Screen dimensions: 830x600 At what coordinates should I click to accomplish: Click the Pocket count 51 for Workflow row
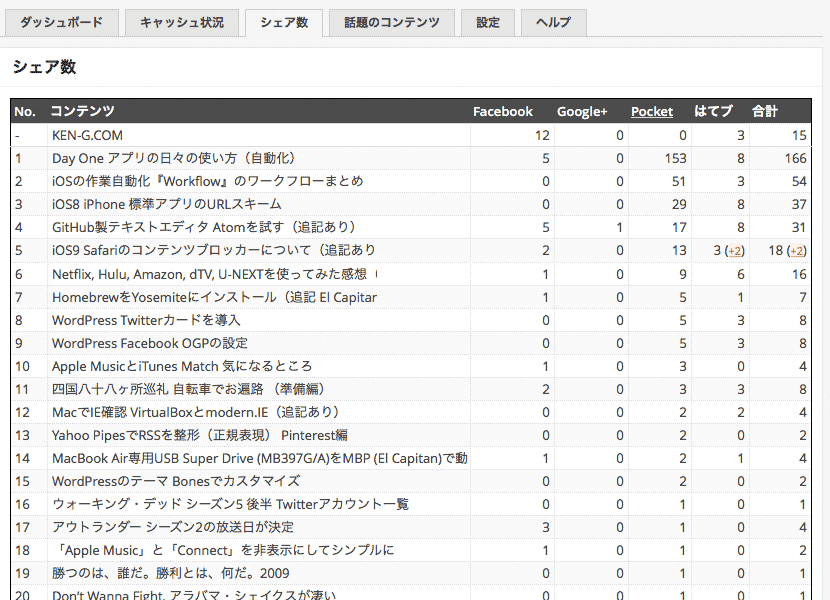point(679,181)
